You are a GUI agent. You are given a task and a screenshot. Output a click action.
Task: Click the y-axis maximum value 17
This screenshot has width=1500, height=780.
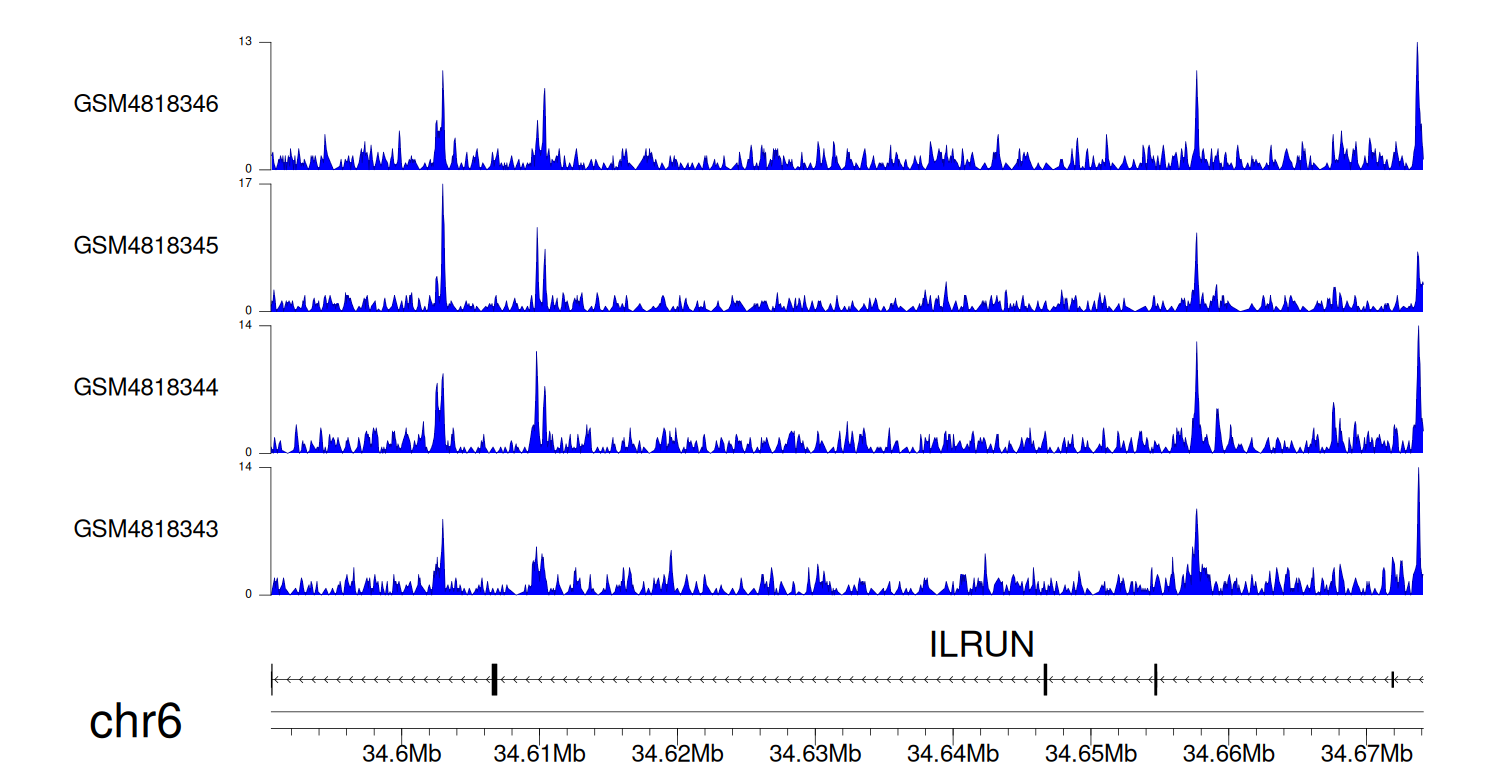(x=244, y=184)
